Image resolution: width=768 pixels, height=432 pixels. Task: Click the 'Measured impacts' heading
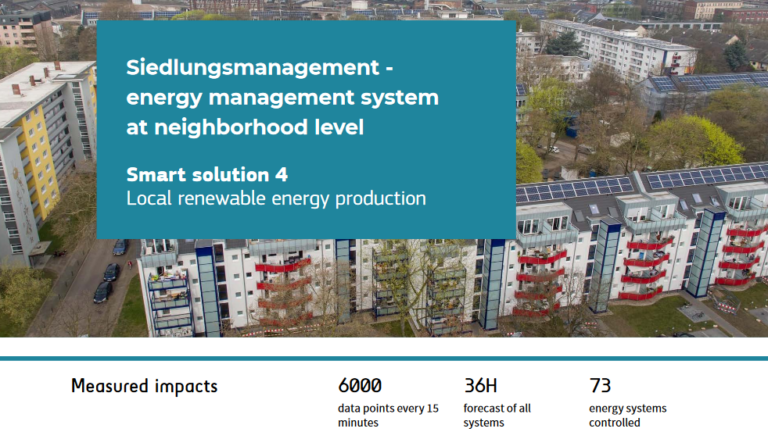point(144,386)
